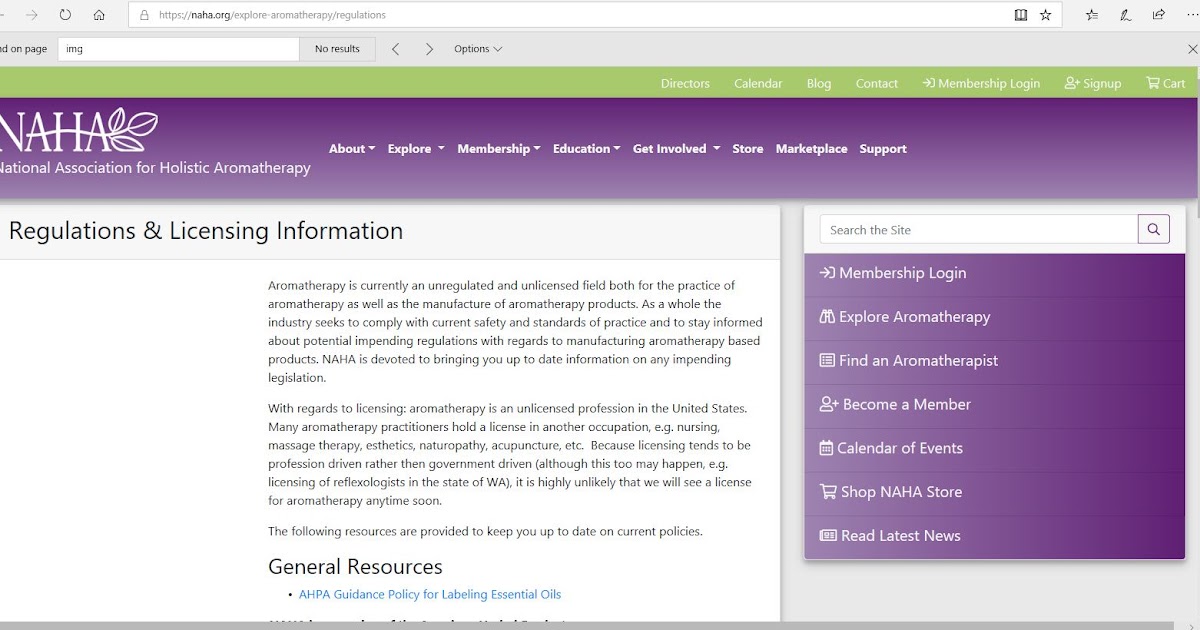This screenshot has height=630, width=1200.
Task: Click the padlock site info icon
Action: coord(145,15)
